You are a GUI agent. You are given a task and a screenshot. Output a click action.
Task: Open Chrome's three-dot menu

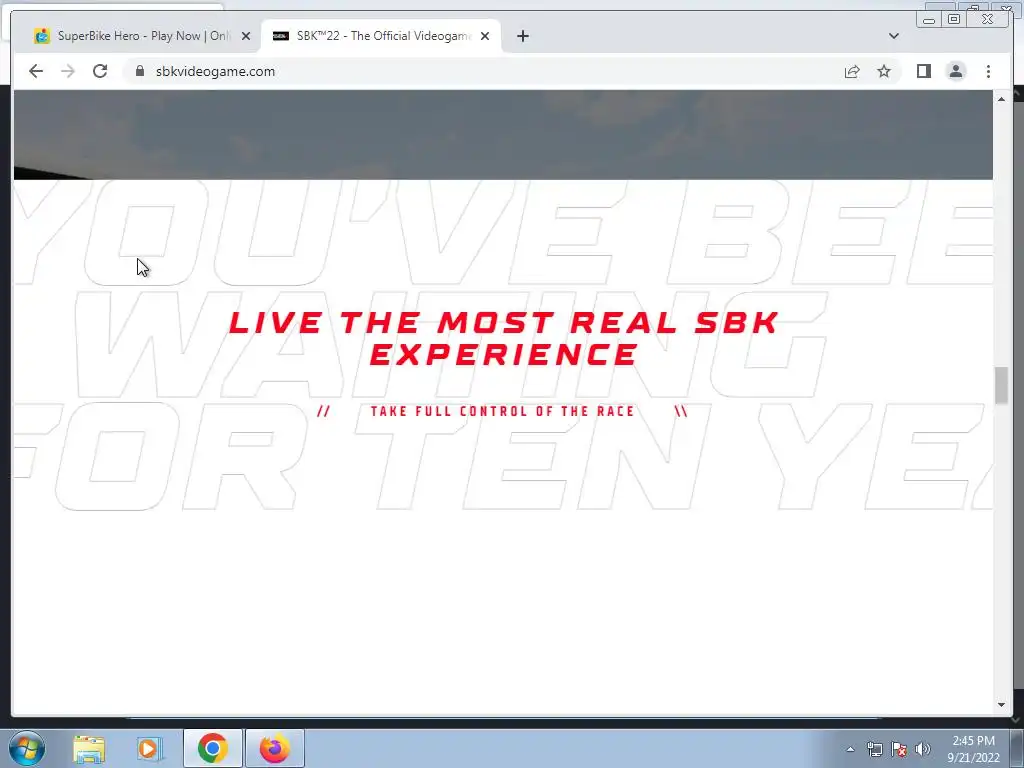(988, 71)
